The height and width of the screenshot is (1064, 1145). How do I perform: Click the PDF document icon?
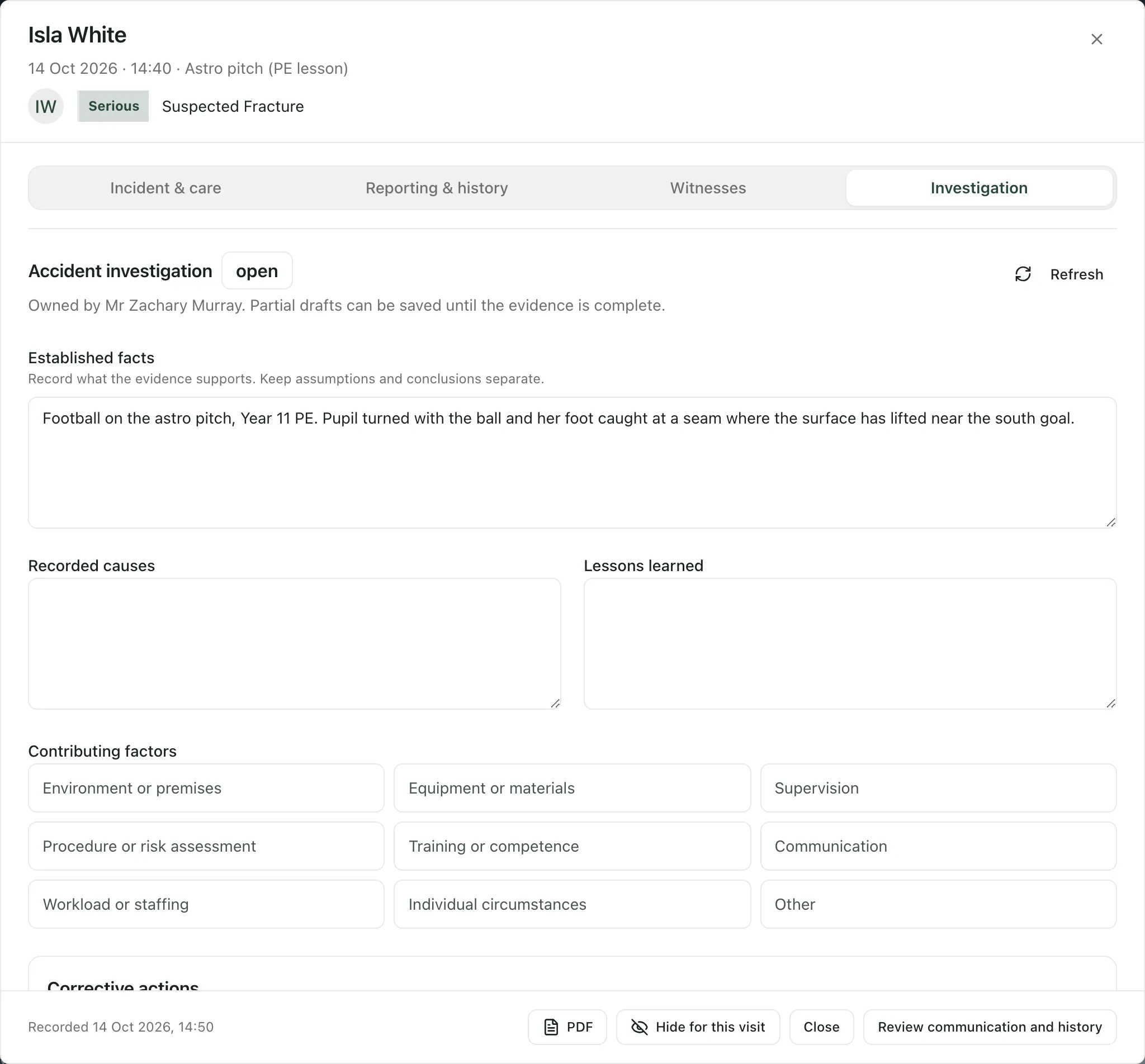coord(551,1027)
